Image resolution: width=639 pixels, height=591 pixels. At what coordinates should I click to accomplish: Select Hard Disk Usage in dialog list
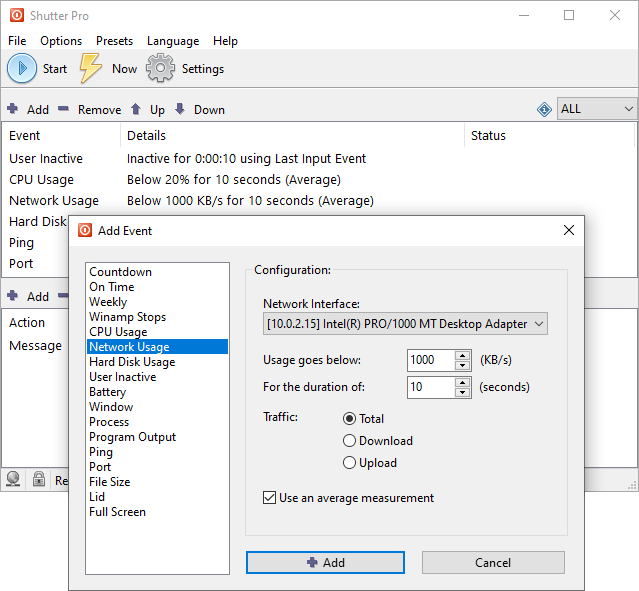pos(157,362)
